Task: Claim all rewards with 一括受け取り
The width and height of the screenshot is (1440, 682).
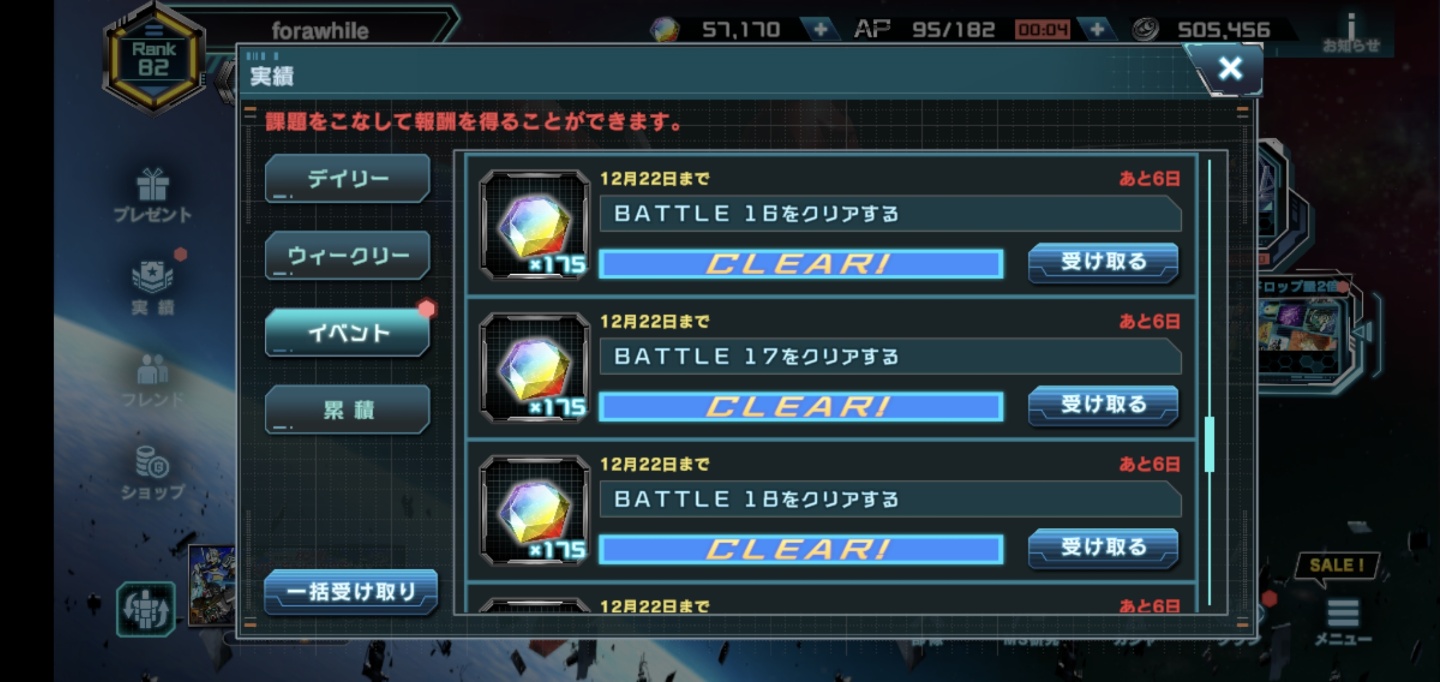Action: coord(351,592)
